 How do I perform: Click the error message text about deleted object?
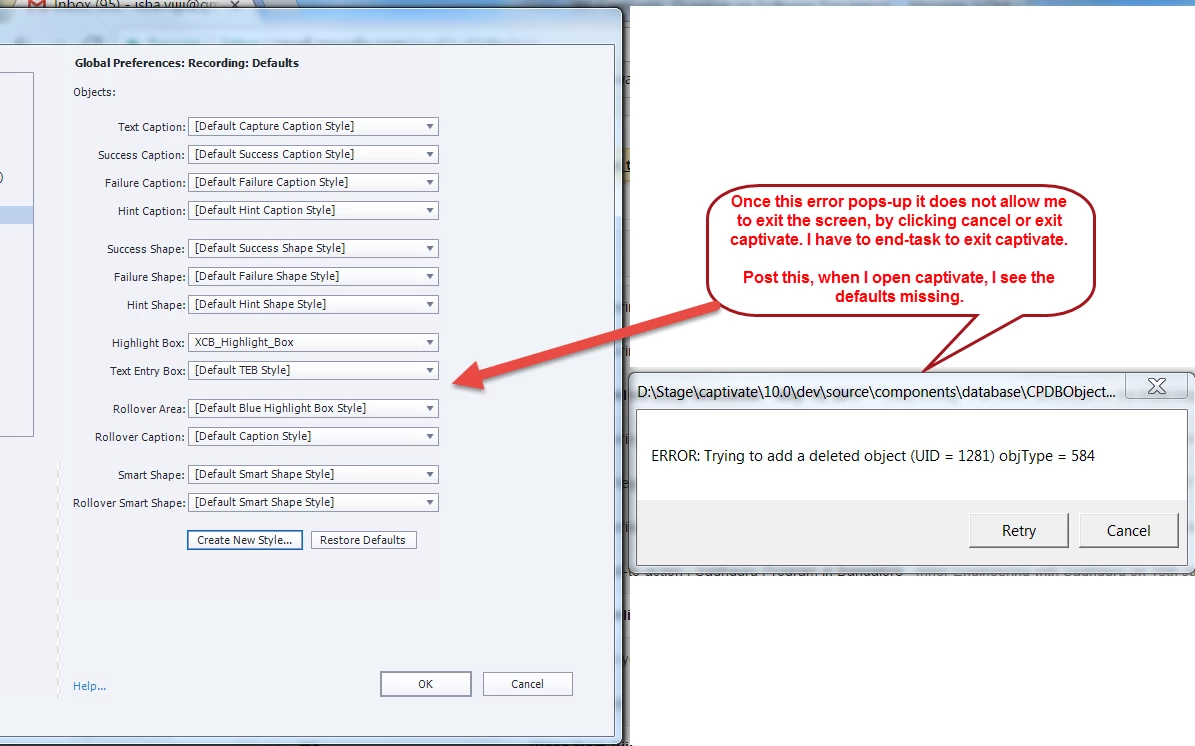(873, 456)
